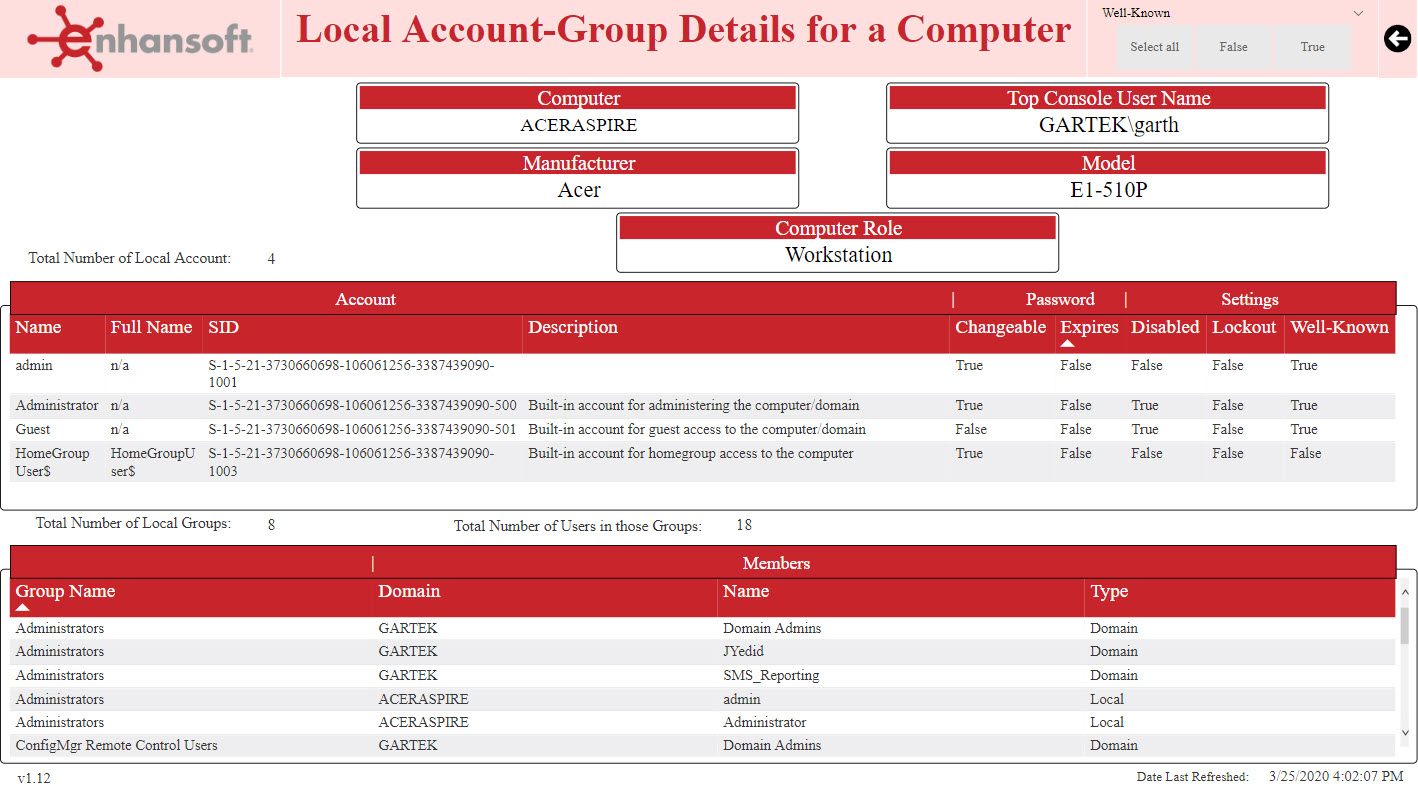Select True in the Well-Known slicer
1418x797 pixels.
point(1312,46)
